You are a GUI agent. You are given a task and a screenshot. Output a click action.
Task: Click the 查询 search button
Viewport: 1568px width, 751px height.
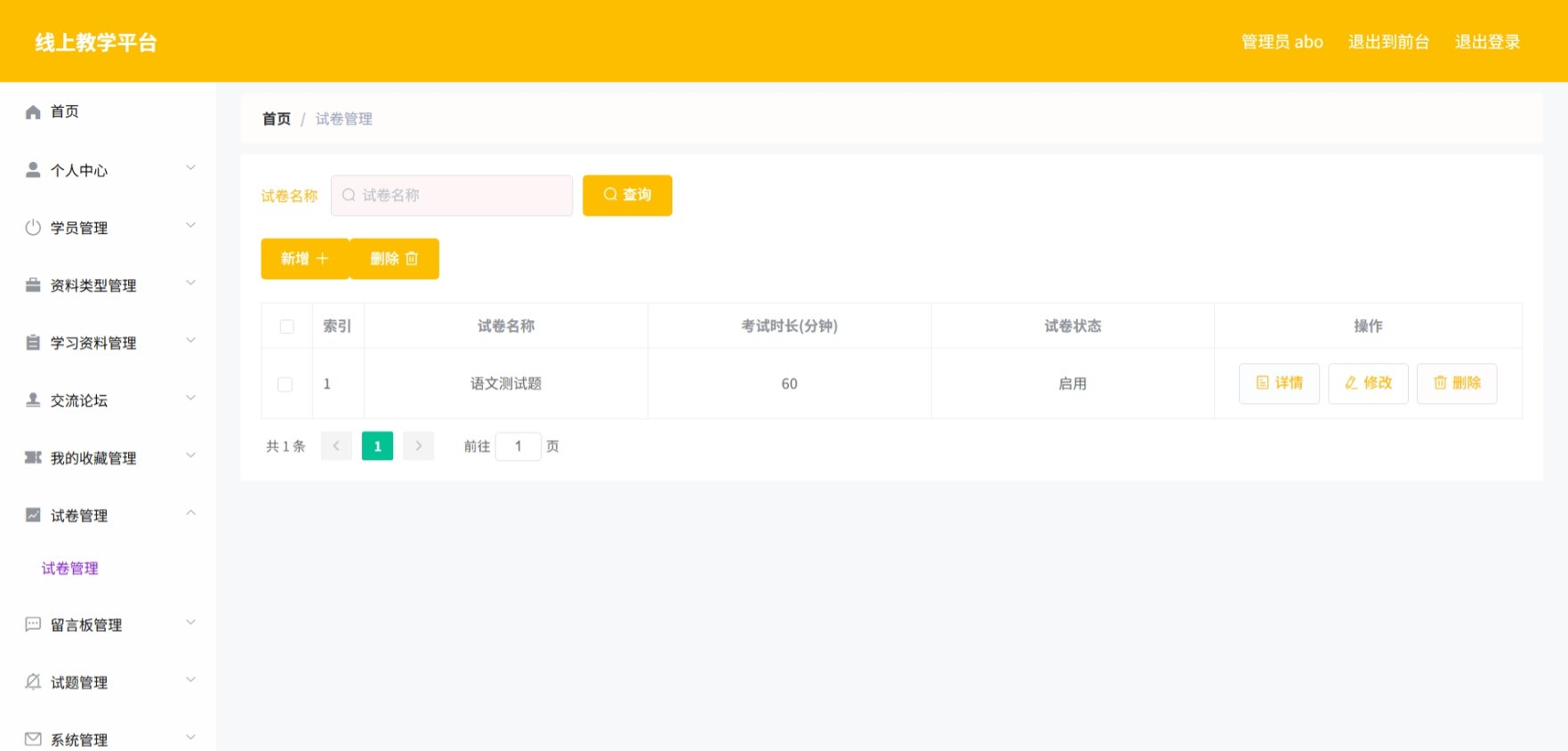tap(627, 195)
